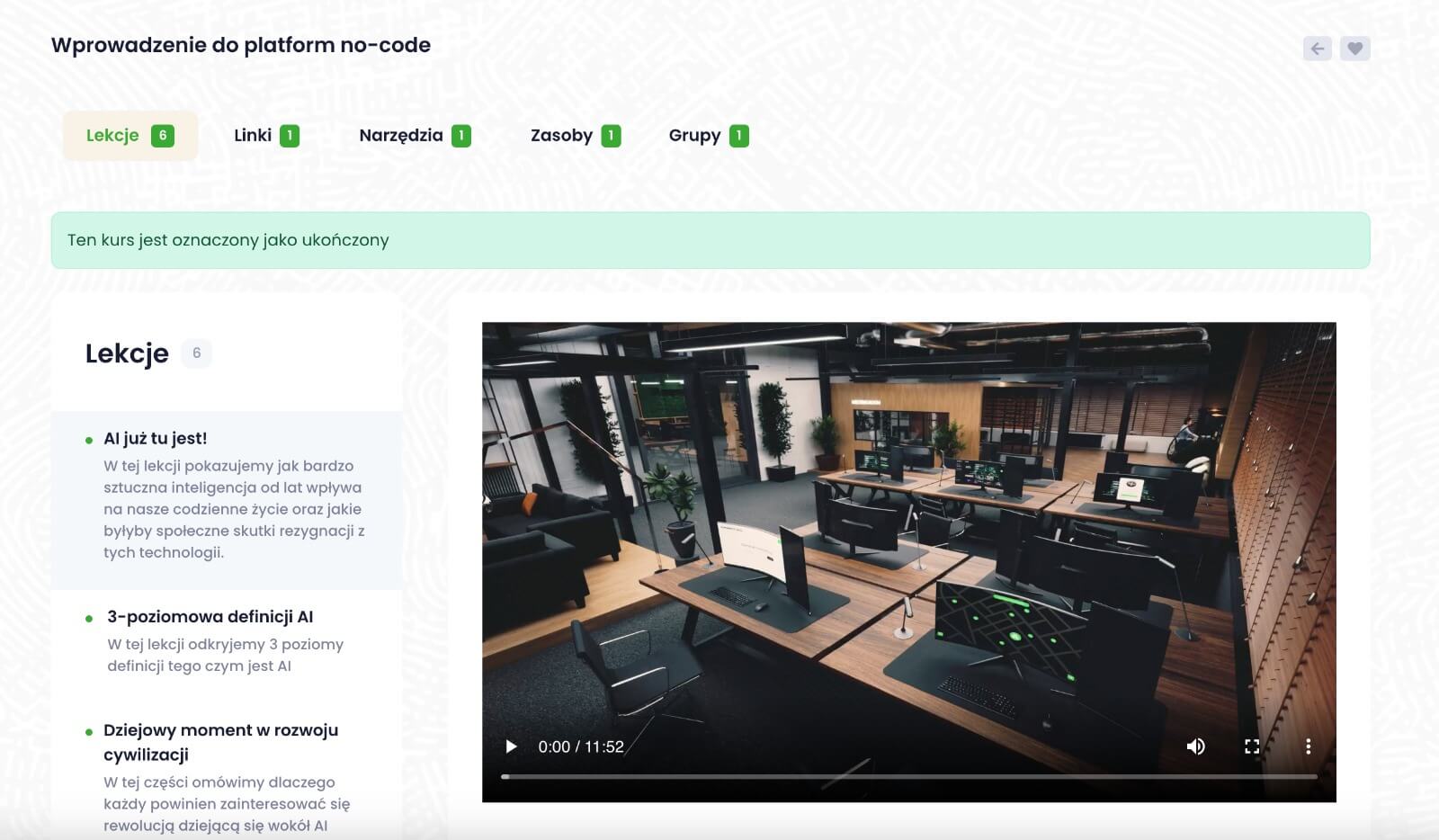The image size is (1439, 840).
Task: Click the 6 count badge beside Lekcje heading
Action: 197,353
